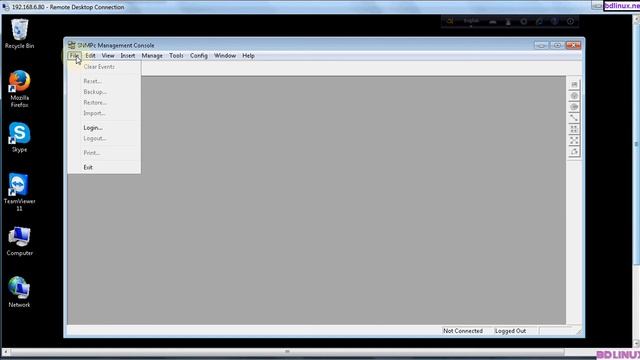Image resolution: width=640 pixels, height=360 pixels.
Task: Click the four-arrows expand icon in right toolbar
Action: pos(574,140)
